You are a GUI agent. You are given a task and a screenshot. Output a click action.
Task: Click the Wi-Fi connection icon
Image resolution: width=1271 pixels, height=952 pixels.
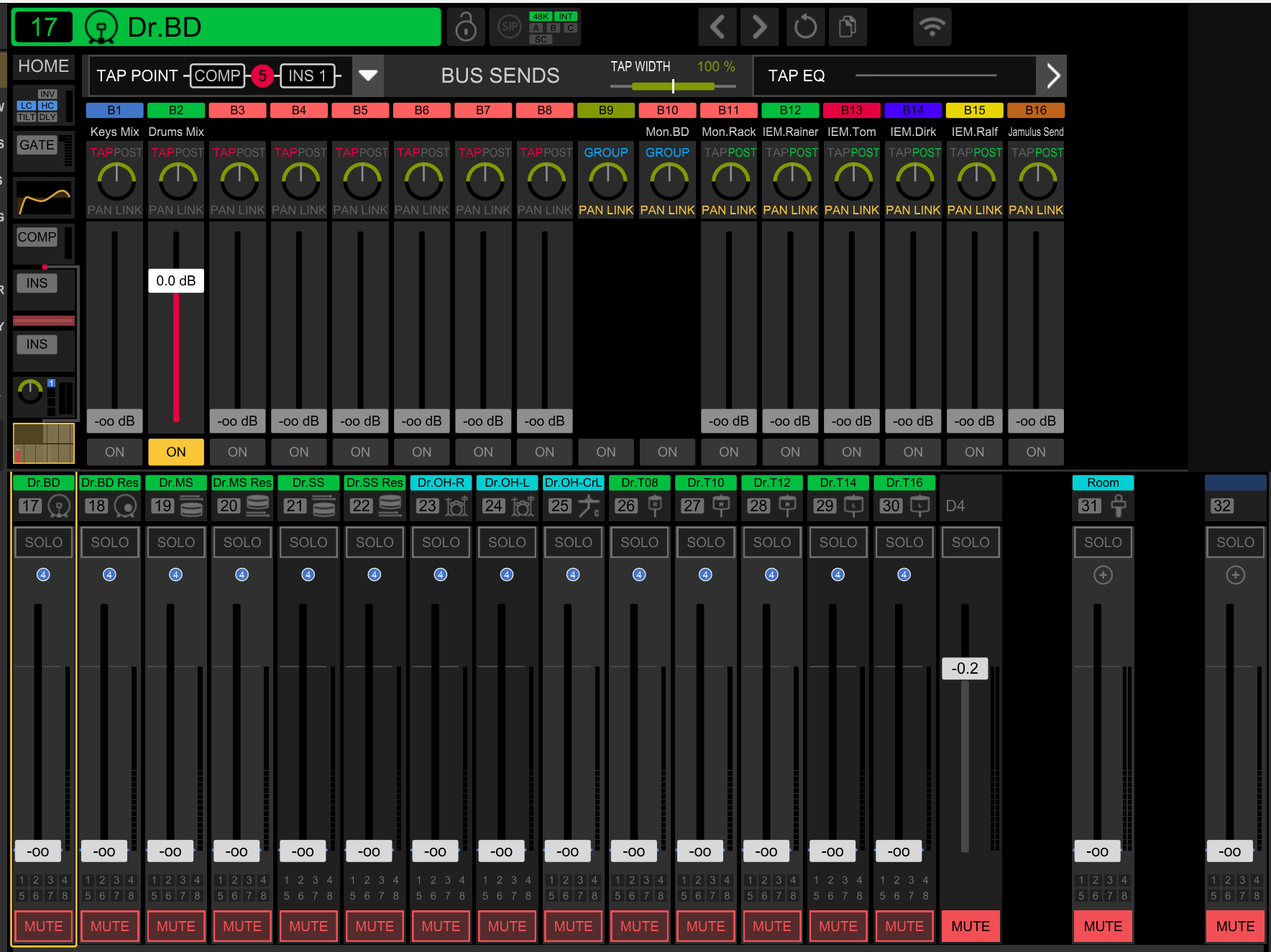tap(932, 27)
